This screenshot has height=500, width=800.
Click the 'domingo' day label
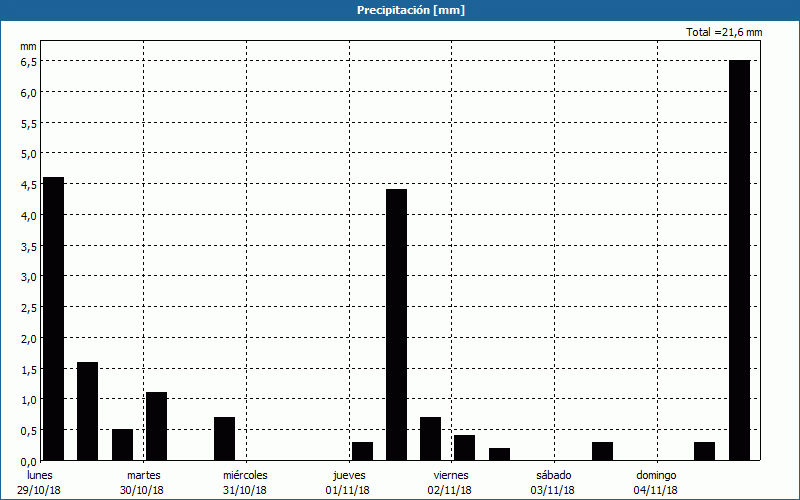coord(656,475)
